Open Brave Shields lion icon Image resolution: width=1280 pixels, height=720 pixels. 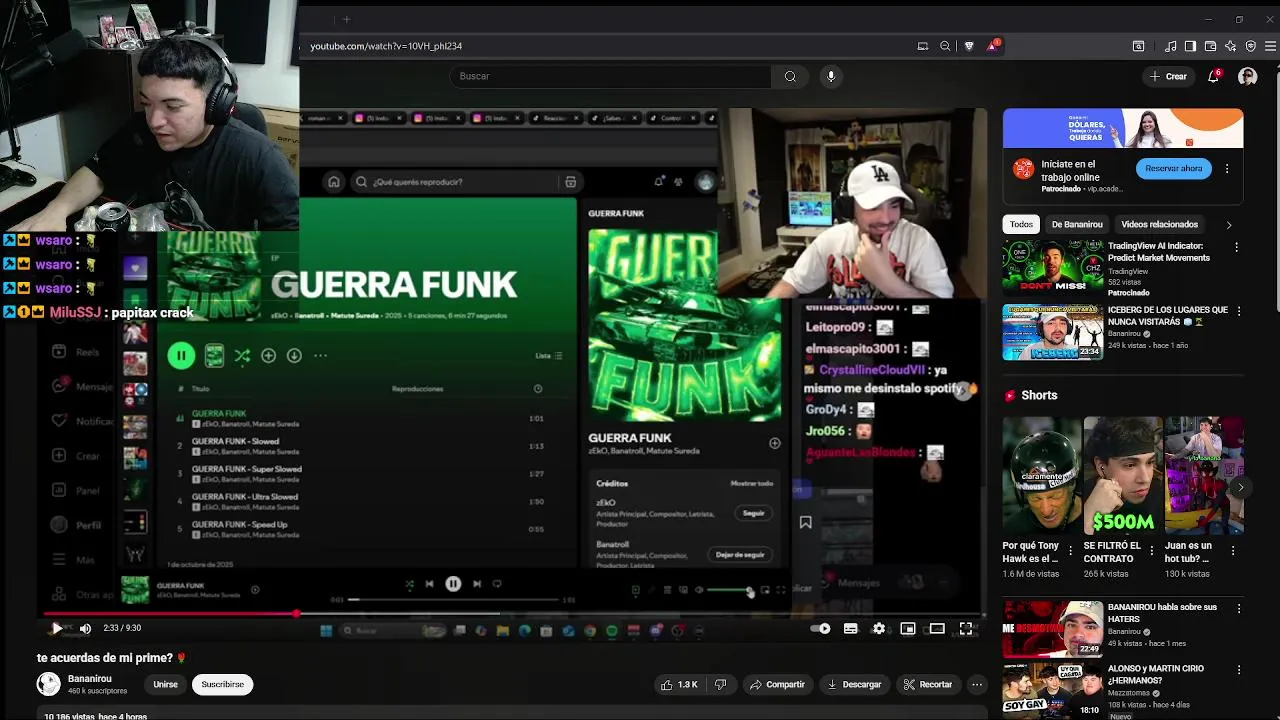969,46
